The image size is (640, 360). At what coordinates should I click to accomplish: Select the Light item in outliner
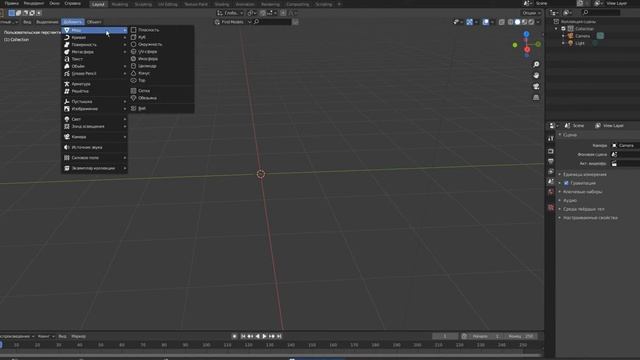point(580,43)
